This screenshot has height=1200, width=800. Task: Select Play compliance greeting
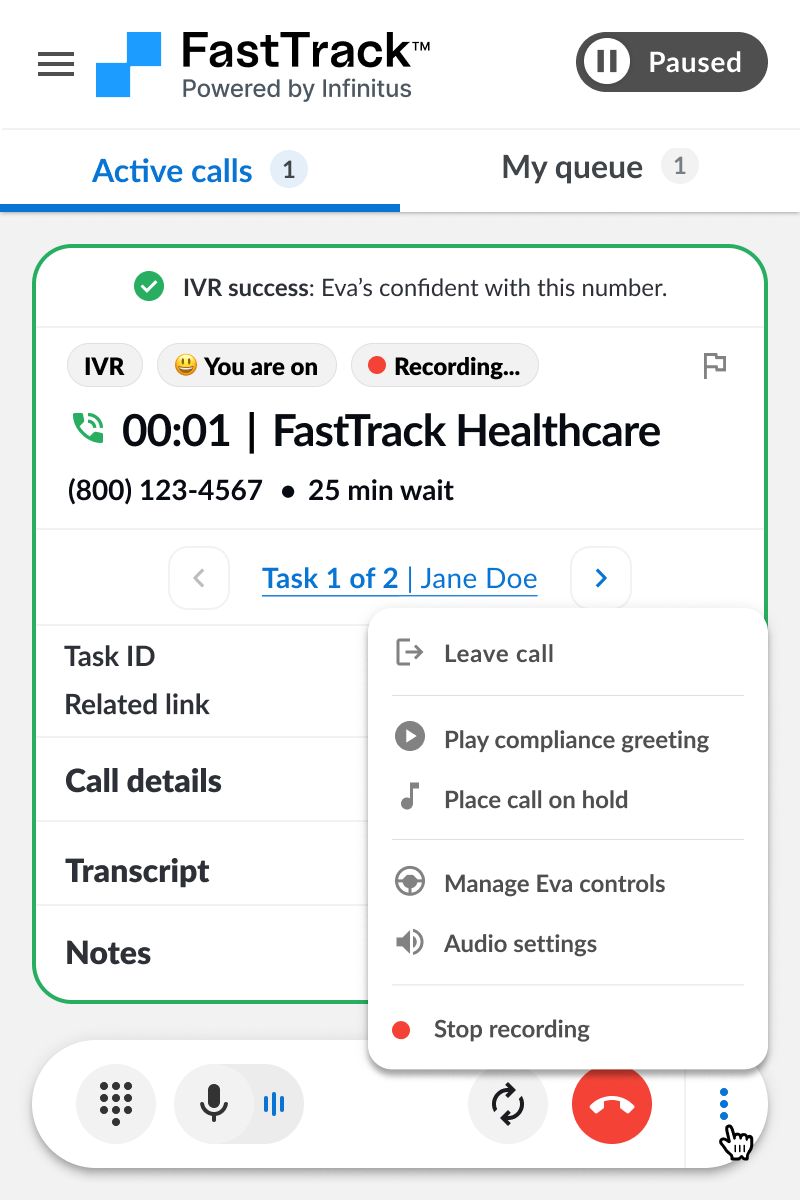coord(568,740)
